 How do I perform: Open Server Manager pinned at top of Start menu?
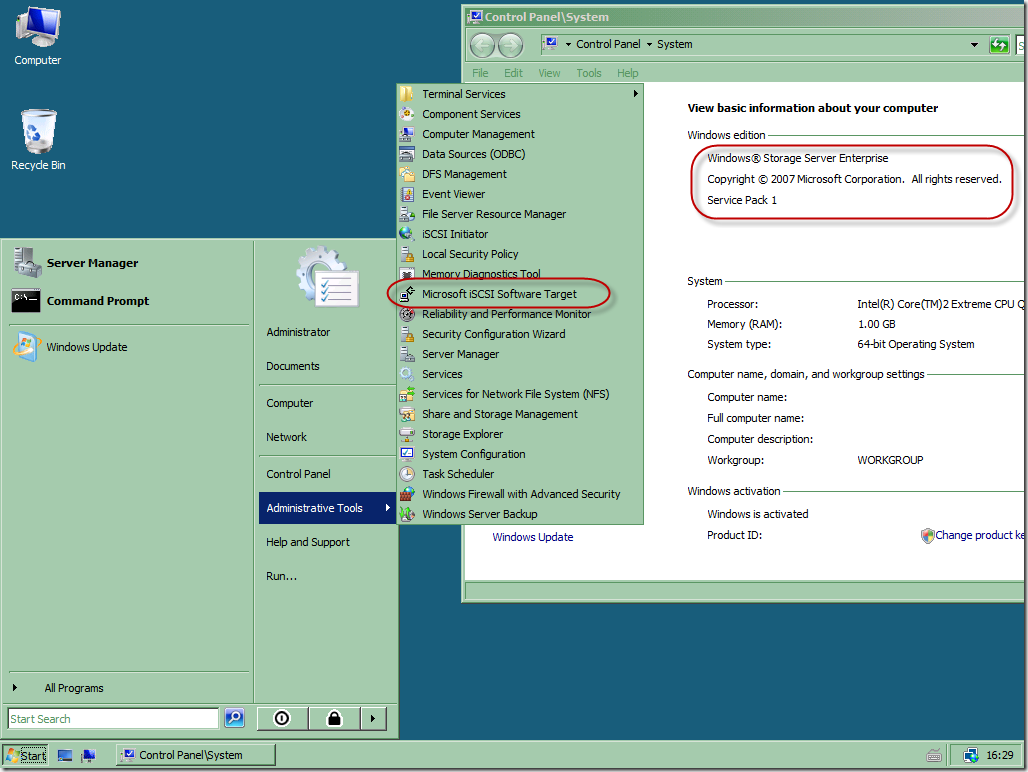92,263
